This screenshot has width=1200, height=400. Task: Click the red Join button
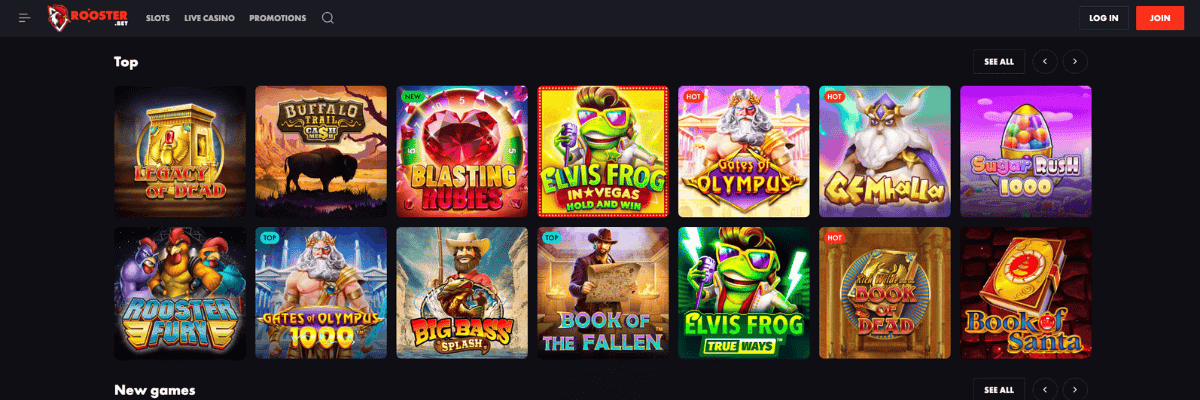click(1160, 18)
